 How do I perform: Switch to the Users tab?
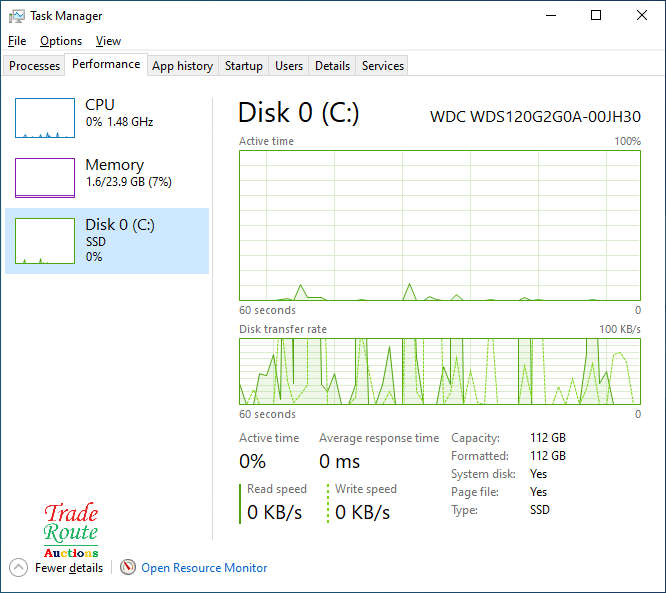(x=289, y=66)
